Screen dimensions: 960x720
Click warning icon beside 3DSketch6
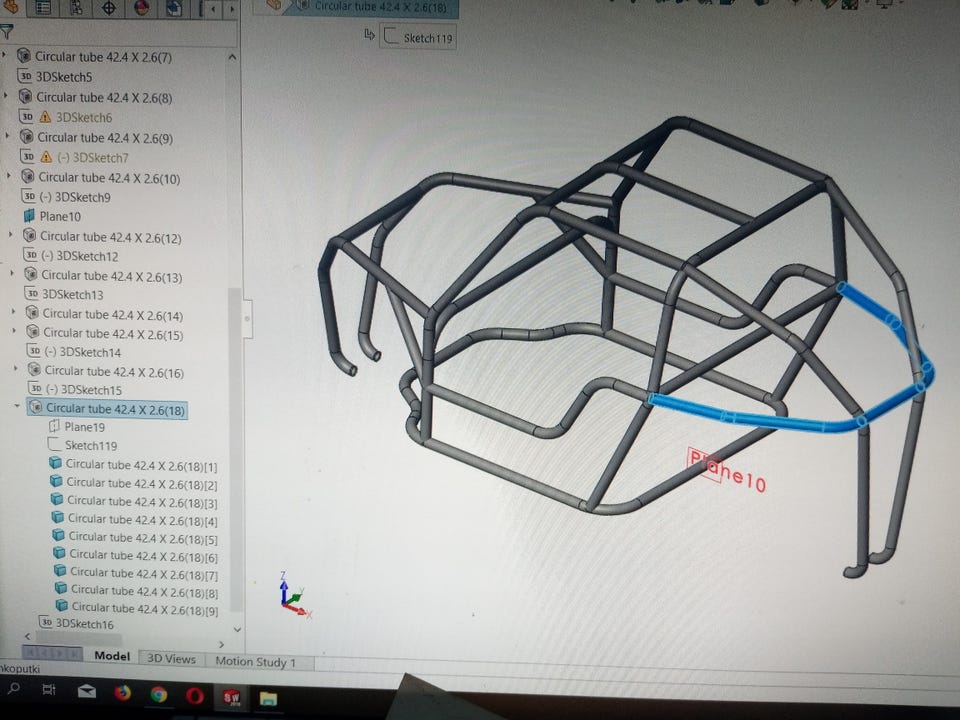[45, 116]
